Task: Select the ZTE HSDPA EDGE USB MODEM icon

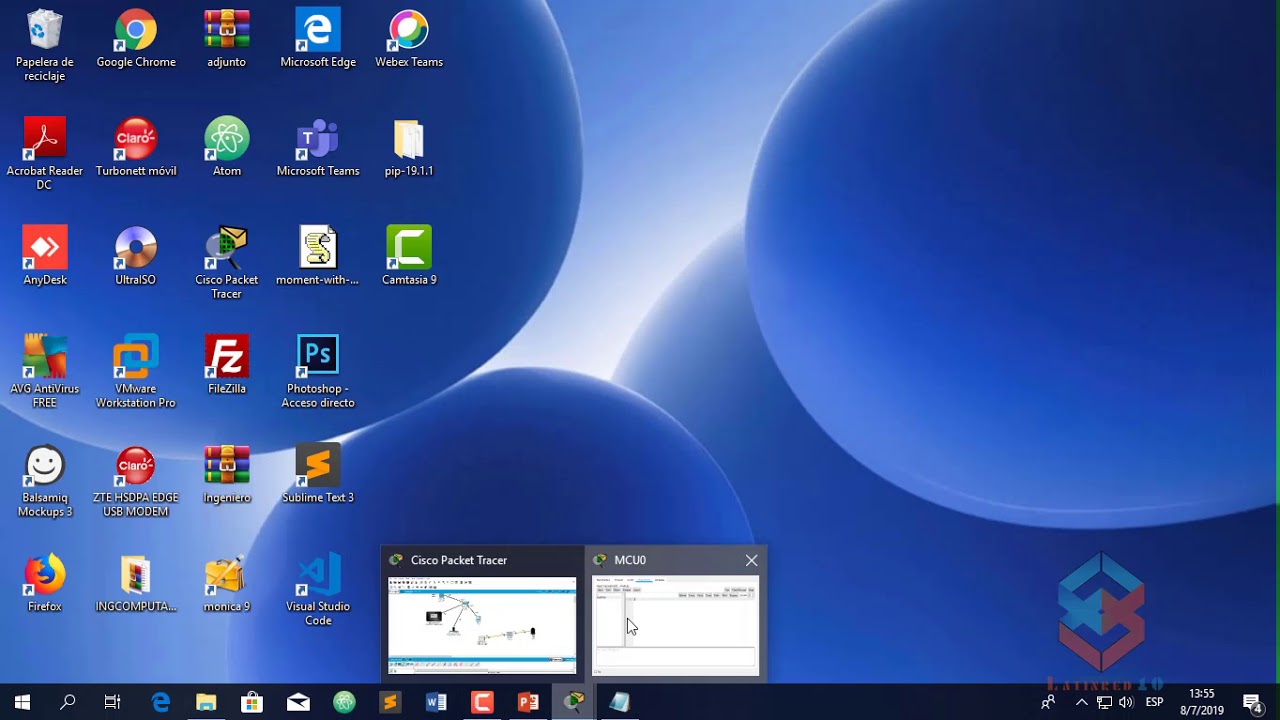Action: (x=136, y=482)
